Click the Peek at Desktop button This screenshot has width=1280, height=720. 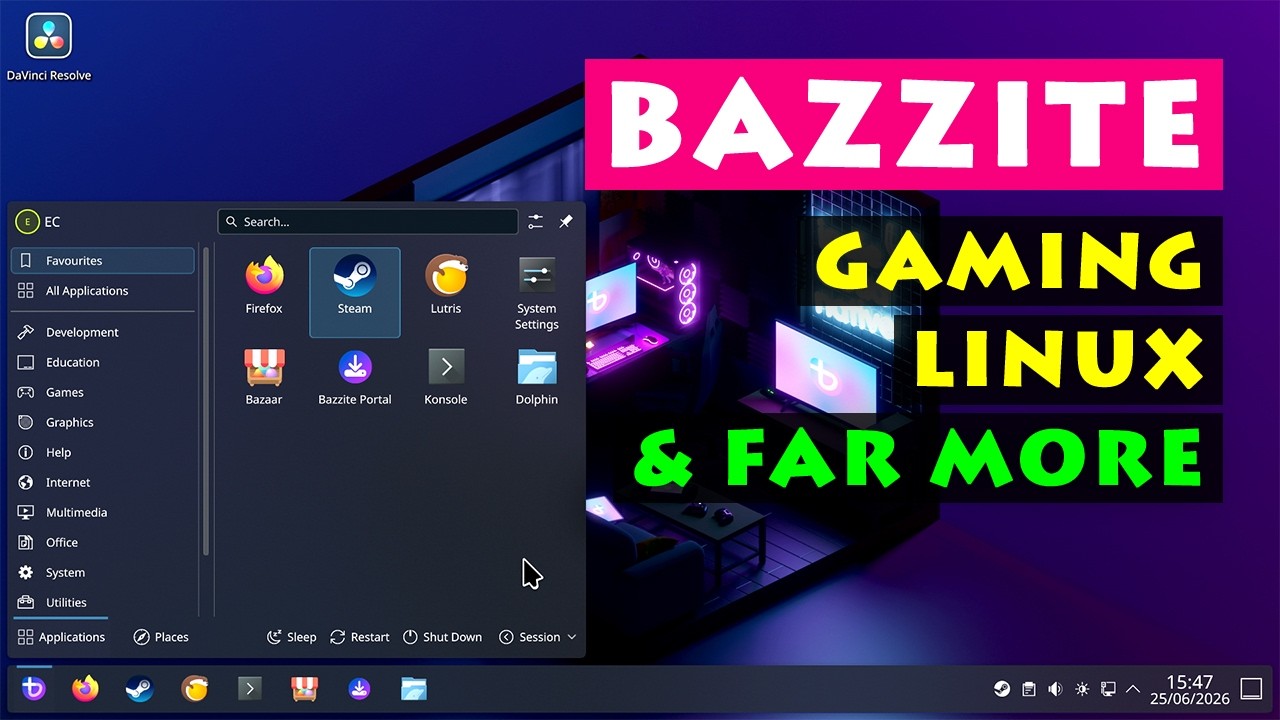coord(1251,689)
